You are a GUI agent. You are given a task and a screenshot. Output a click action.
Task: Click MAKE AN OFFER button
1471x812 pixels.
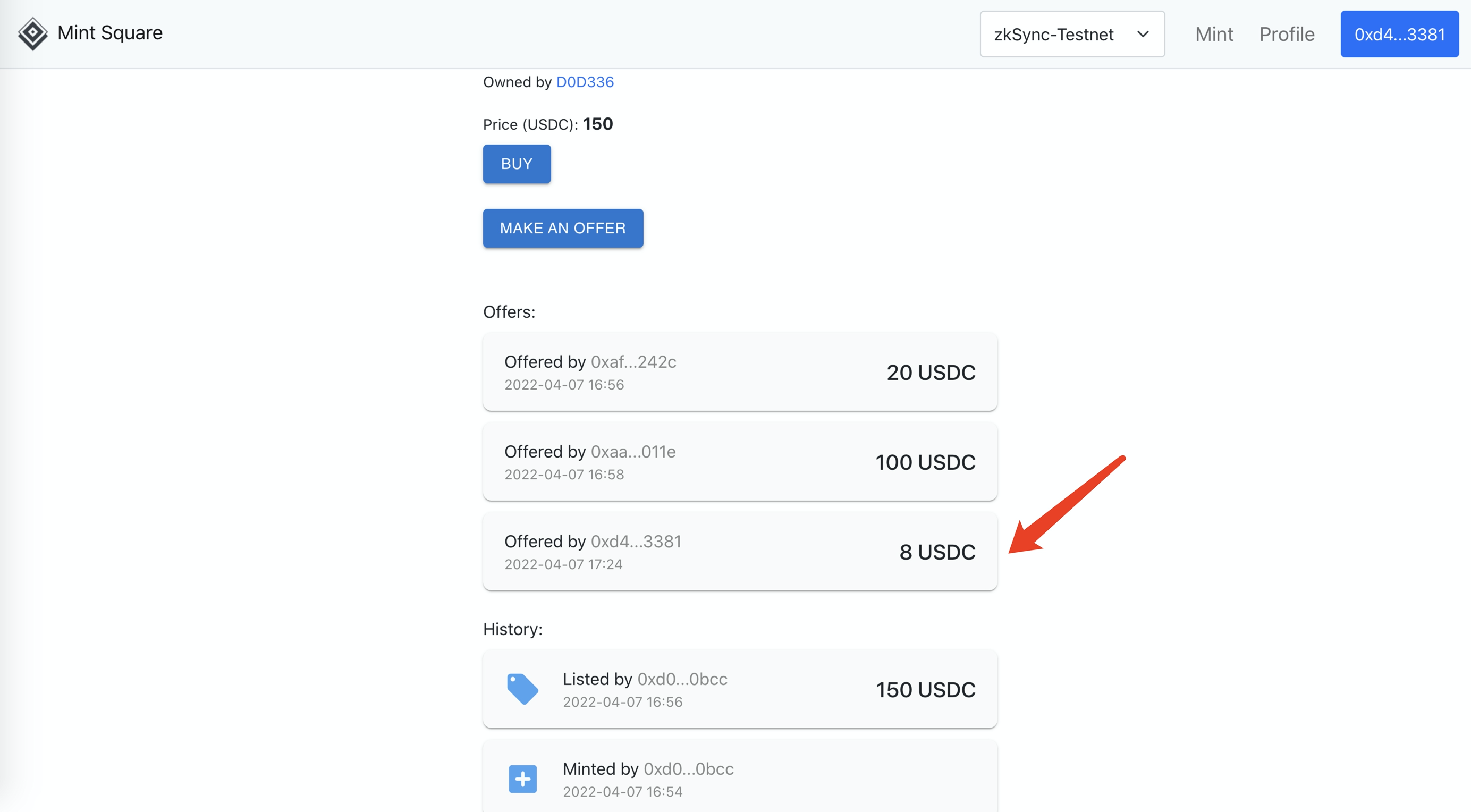click(562, 228)
